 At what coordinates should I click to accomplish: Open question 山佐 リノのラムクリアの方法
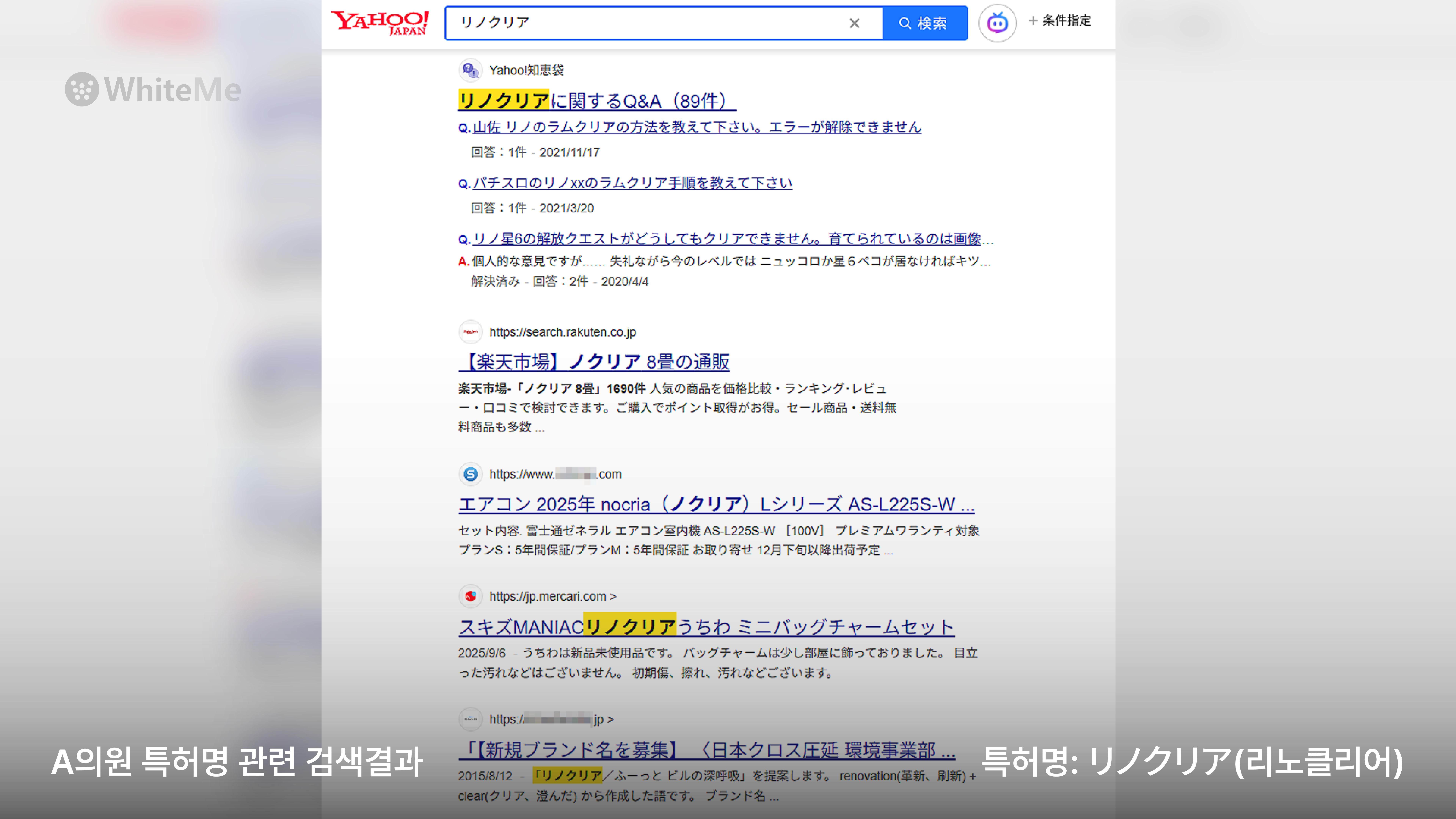tap(697, 127)
